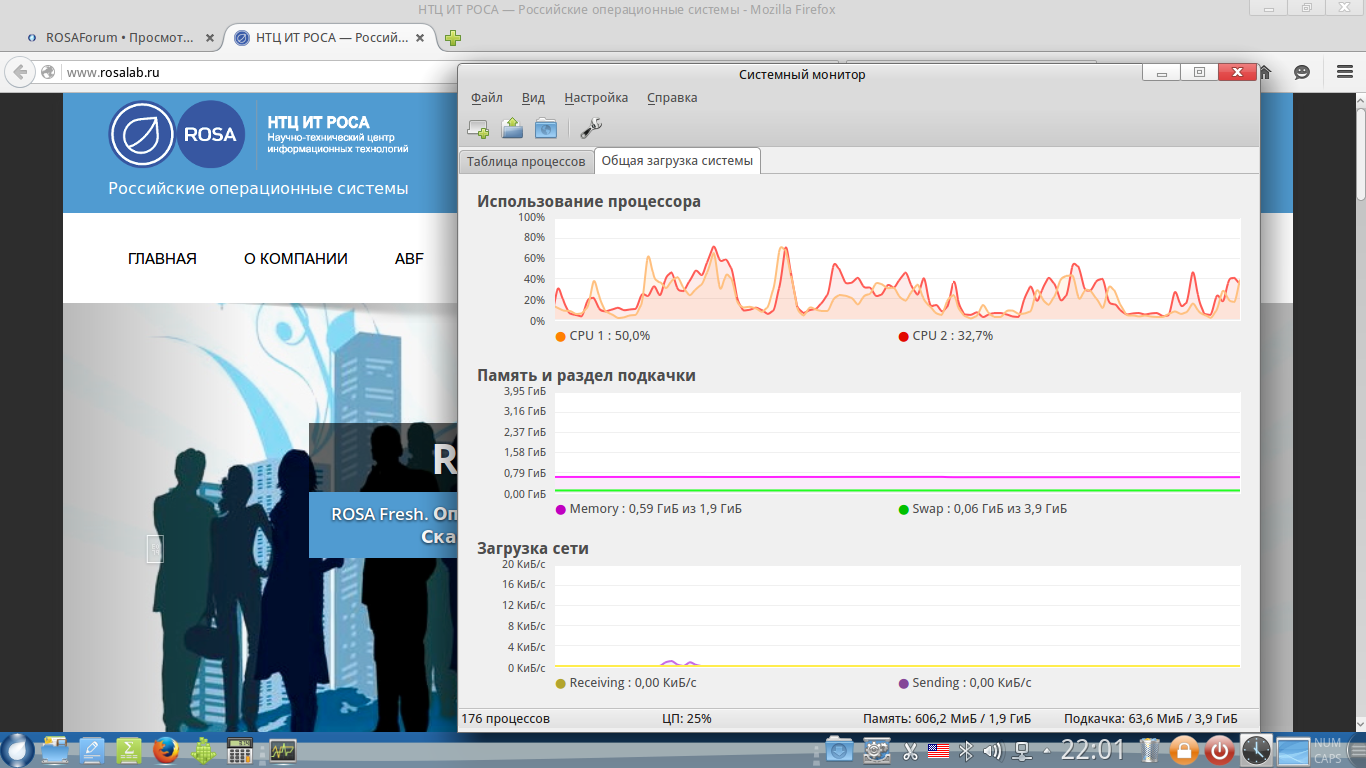Image resolution: width=1366 pixels, height=768 pixels.
Task: Expand the hidden system tray icons arrow
Action: tap(1046, 750)
